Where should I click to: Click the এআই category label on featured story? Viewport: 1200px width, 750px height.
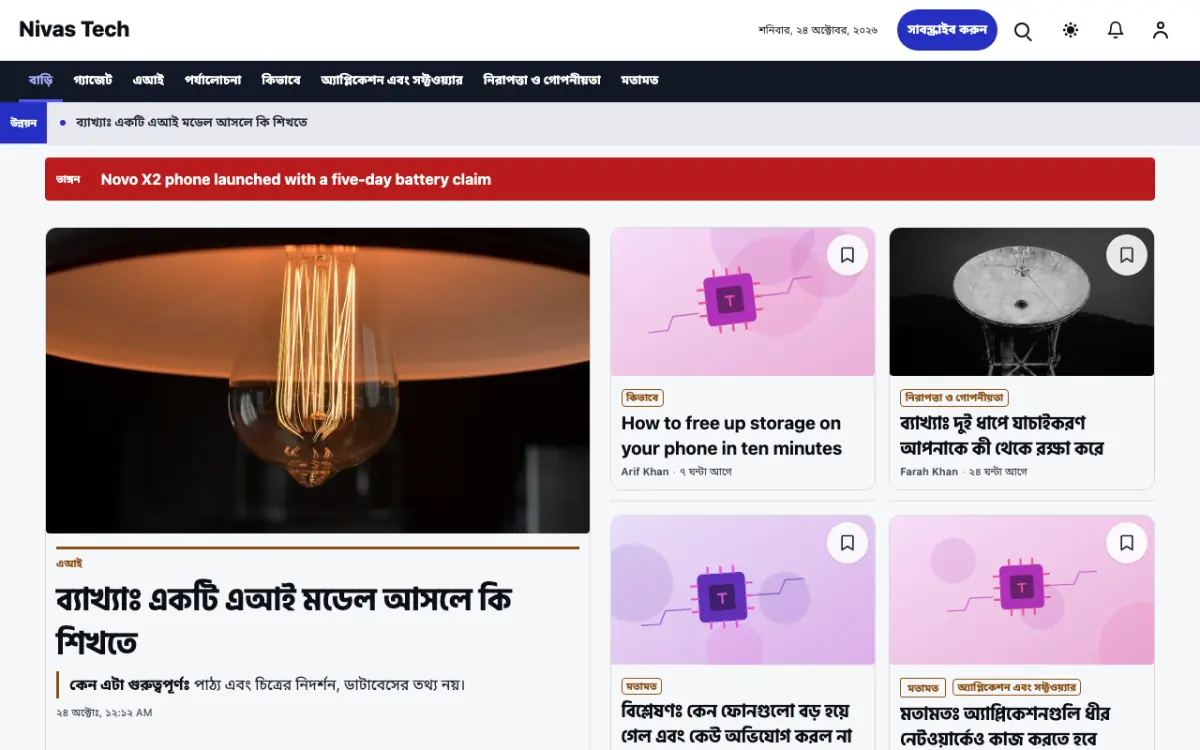tap(69, 563)
